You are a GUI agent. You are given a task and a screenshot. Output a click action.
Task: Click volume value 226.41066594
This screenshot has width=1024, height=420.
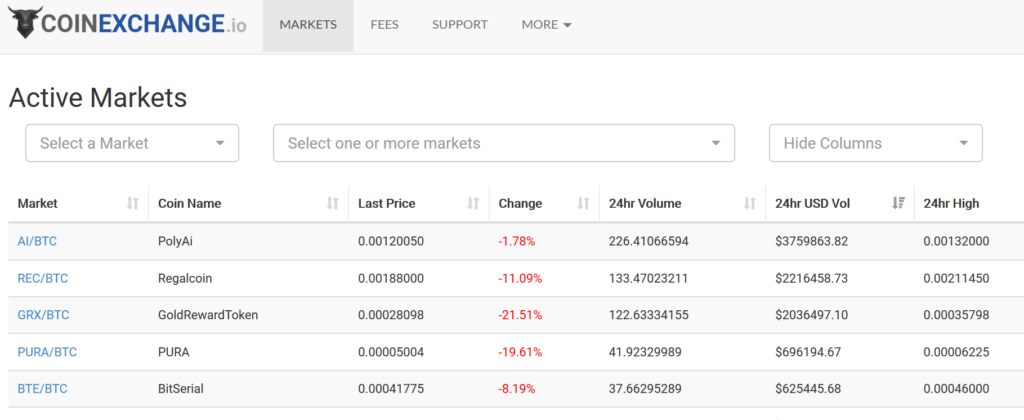(648, 241)
